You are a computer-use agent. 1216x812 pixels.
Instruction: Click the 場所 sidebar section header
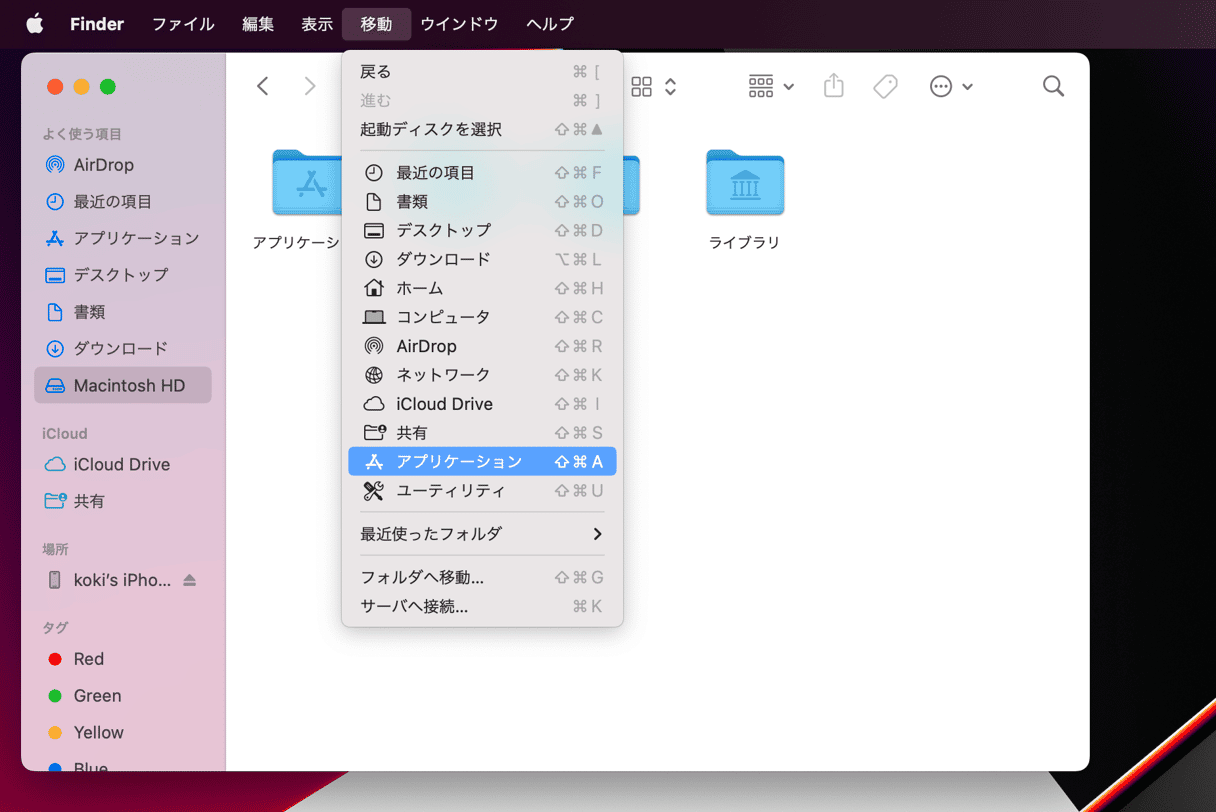pos(55,549)
